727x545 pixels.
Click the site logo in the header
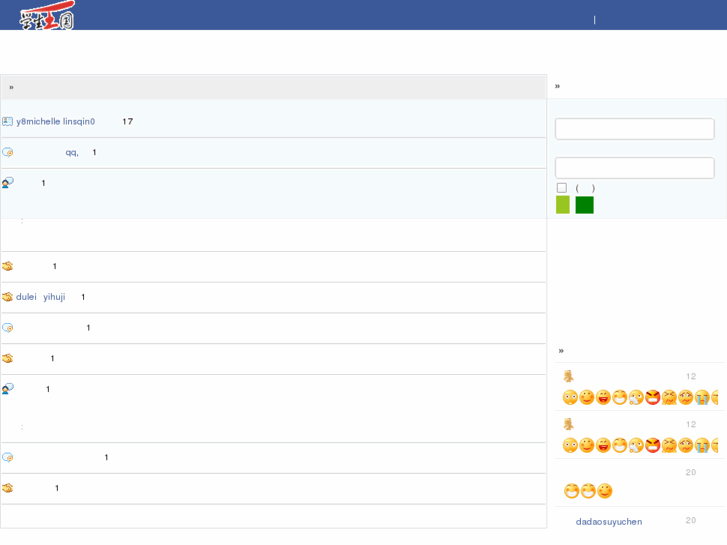47,16
